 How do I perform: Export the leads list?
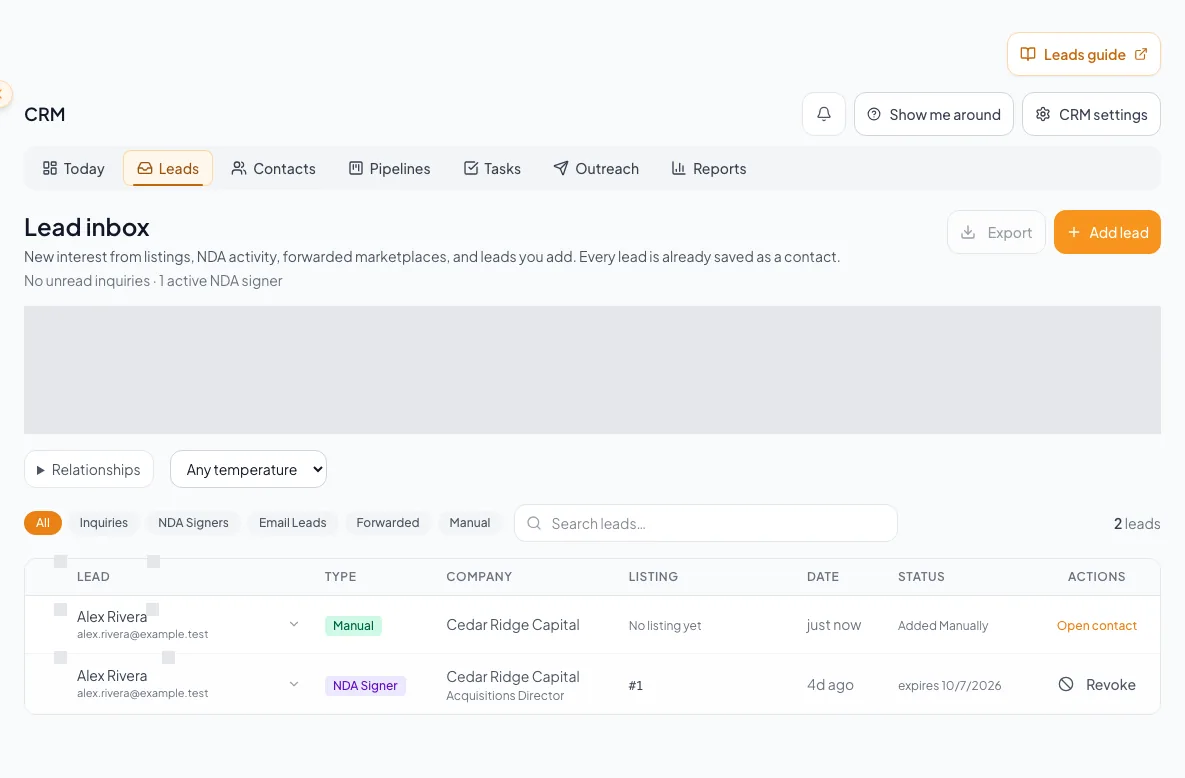tap(996, 232)
